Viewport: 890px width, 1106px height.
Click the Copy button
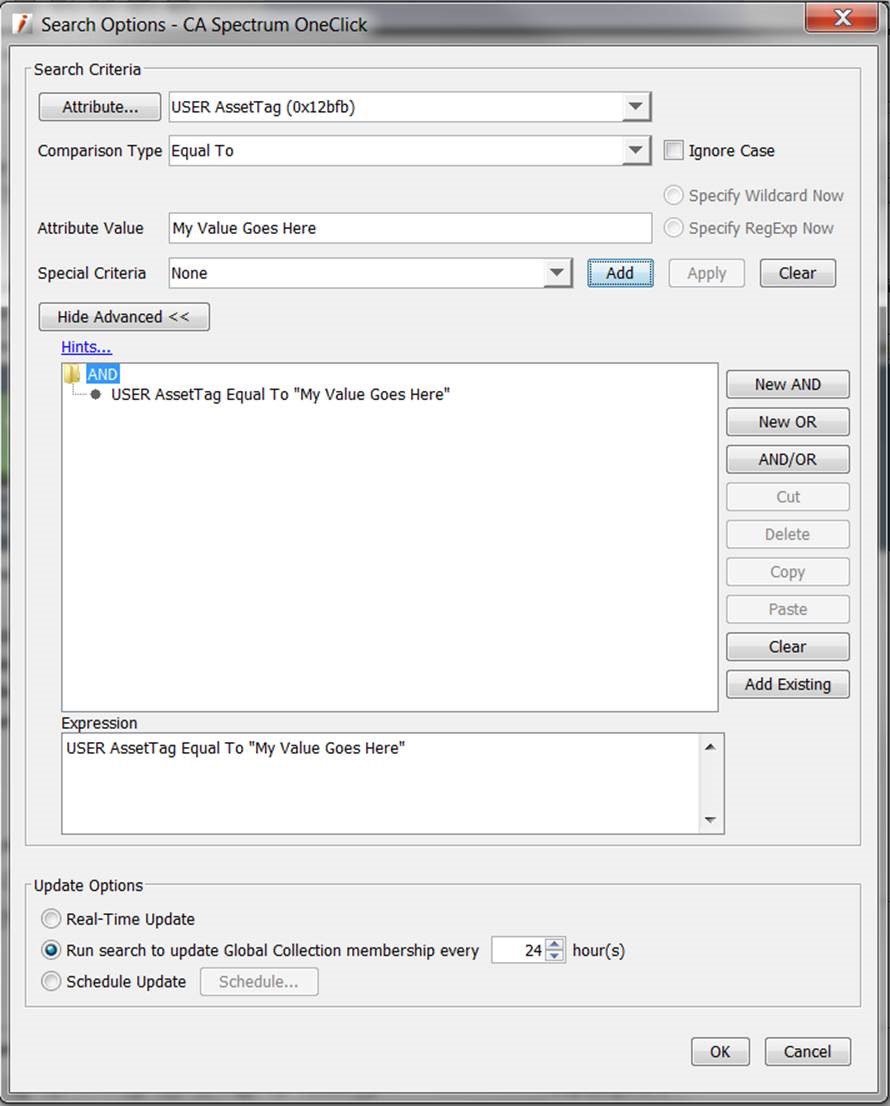[x=787, y=571]
